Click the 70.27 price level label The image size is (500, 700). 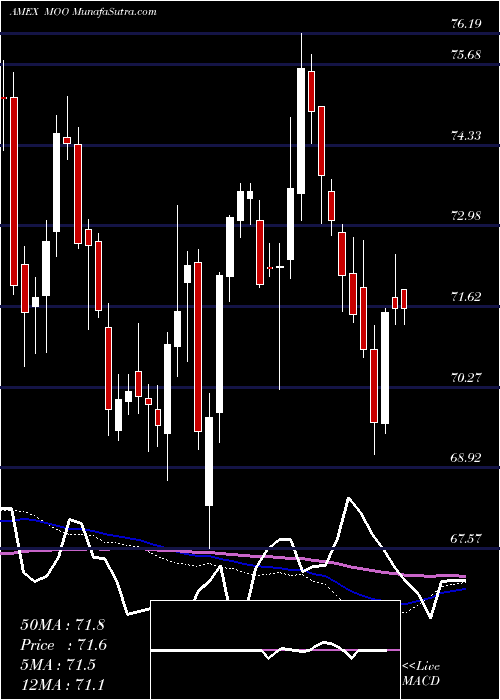(x=466, y=378)
